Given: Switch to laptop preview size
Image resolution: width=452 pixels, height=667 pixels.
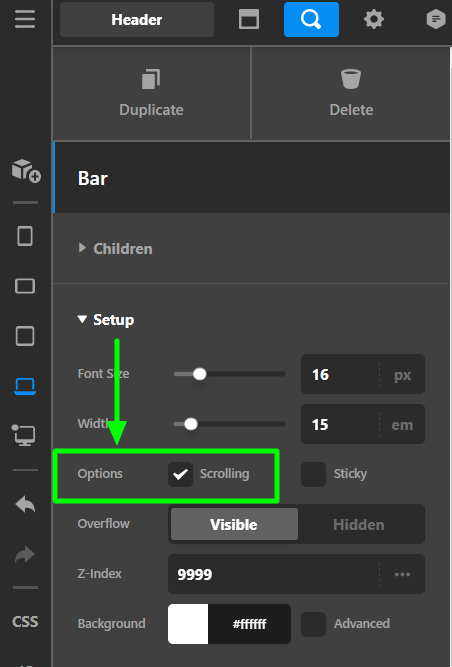Looking at the screenshot, I should tap(25, 386).
